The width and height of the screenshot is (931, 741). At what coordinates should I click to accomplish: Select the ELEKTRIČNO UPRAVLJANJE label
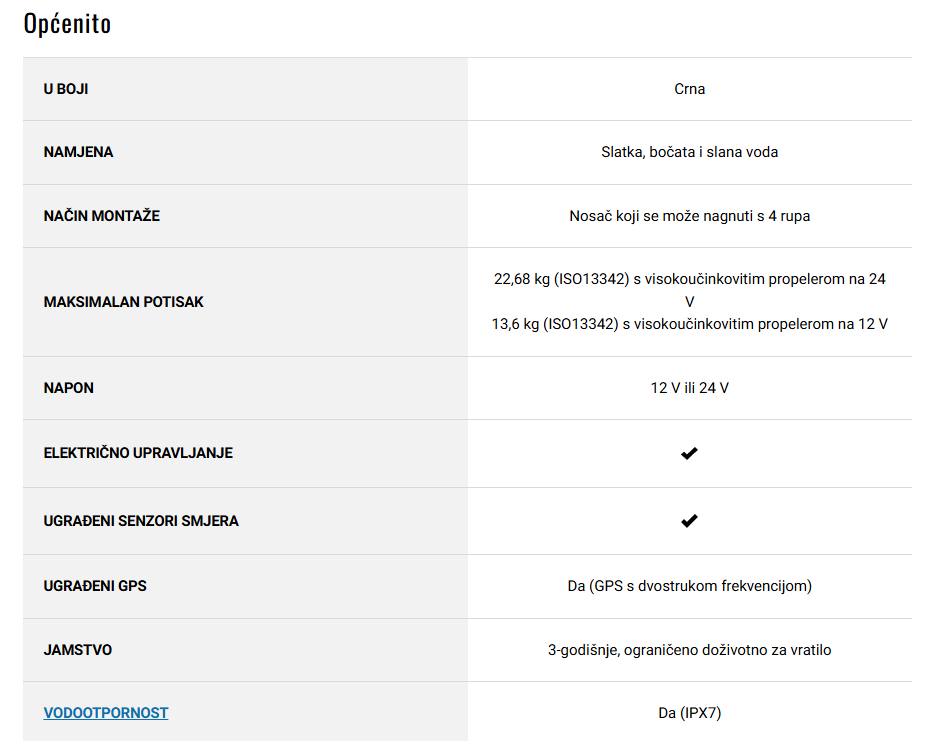pos(138,453)
